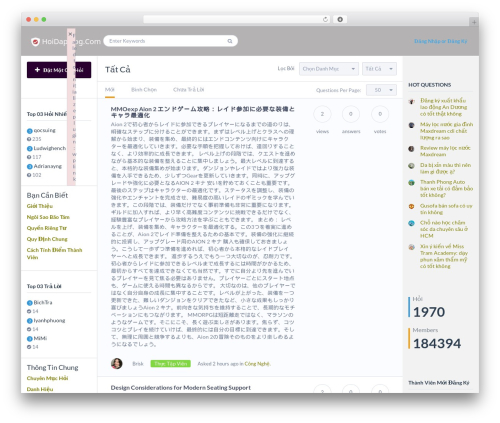
Task: Open the Chuyên Mục Hỏi link
Action: point(47,378)
